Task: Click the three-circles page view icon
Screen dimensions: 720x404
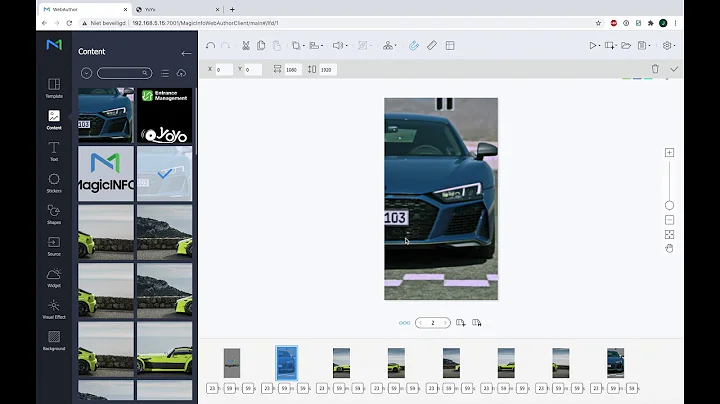Action: coord(405,323)
